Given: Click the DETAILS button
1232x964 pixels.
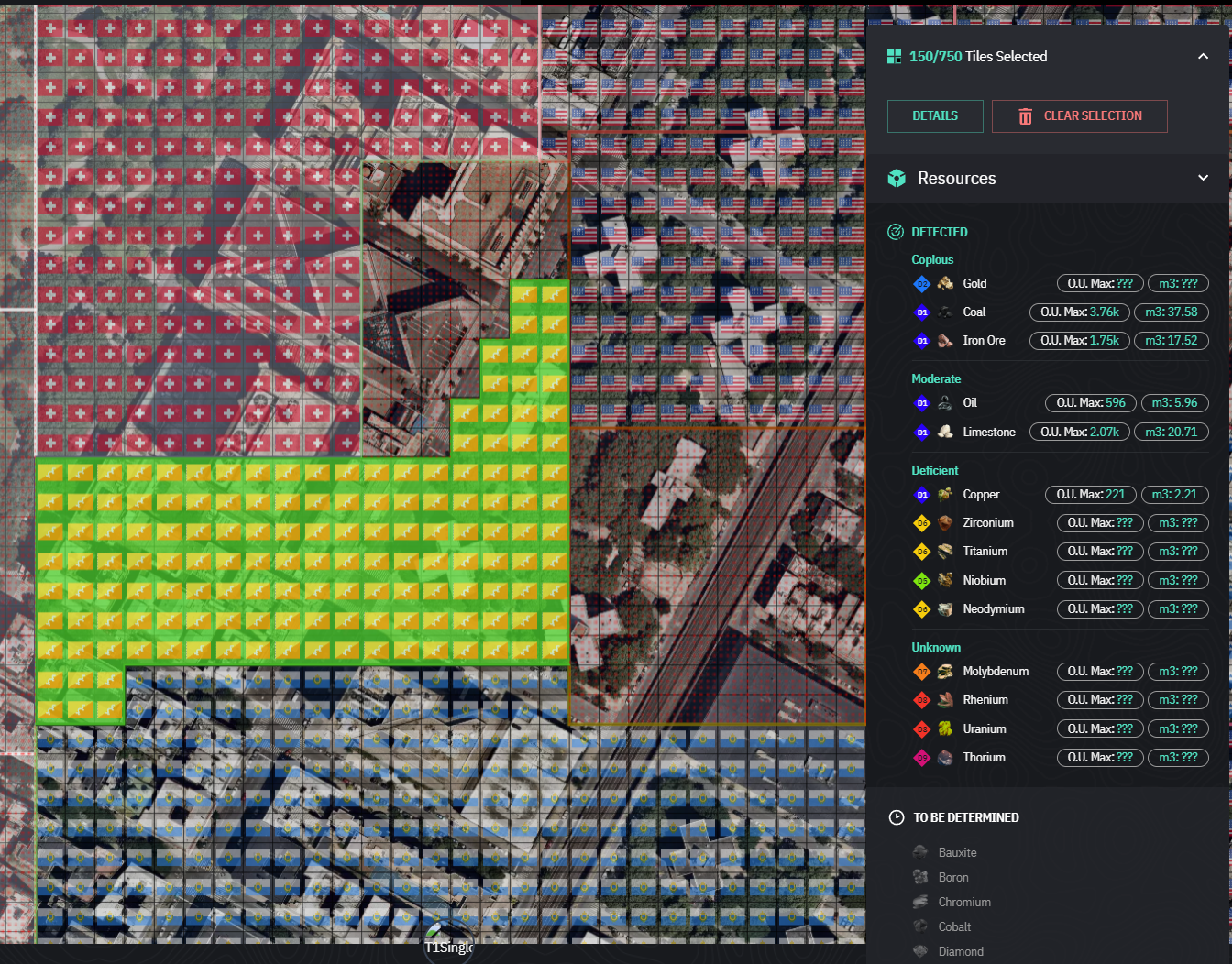Looking at the screenshot, I should coord(934,116).
